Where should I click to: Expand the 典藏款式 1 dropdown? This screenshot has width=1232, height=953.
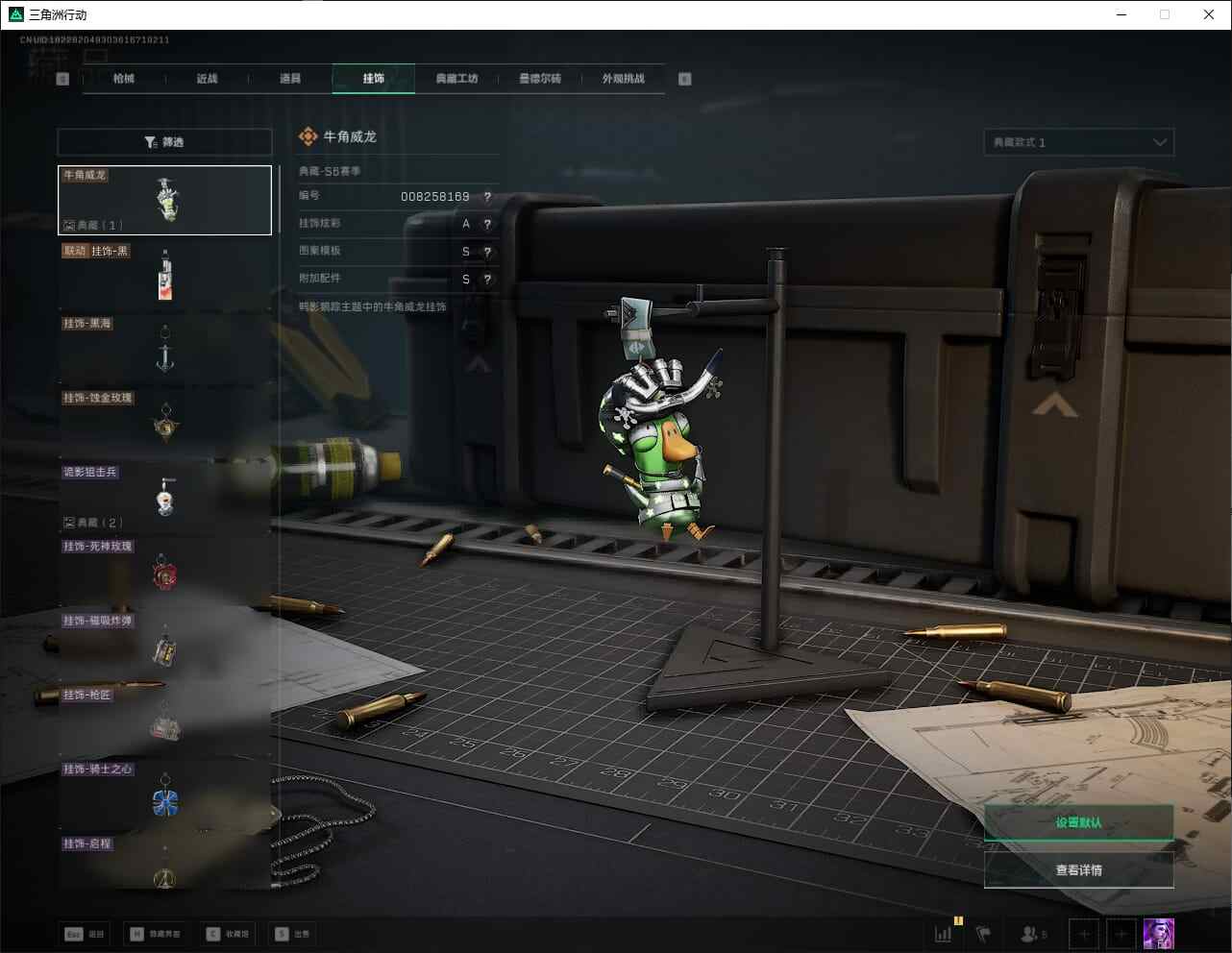1079,142
